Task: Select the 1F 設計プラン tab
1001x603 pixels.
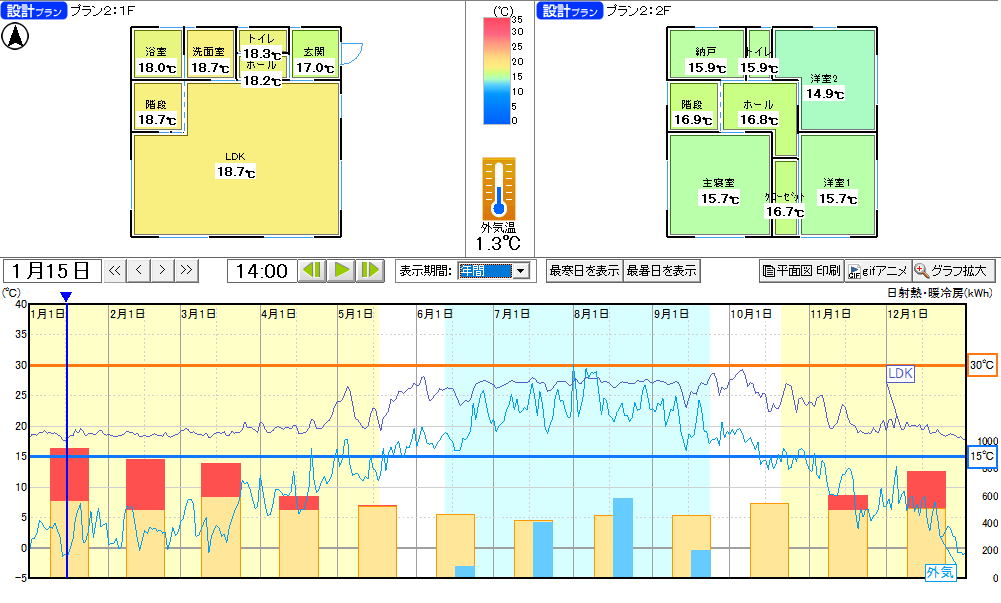Action: [x=33, y=11]
